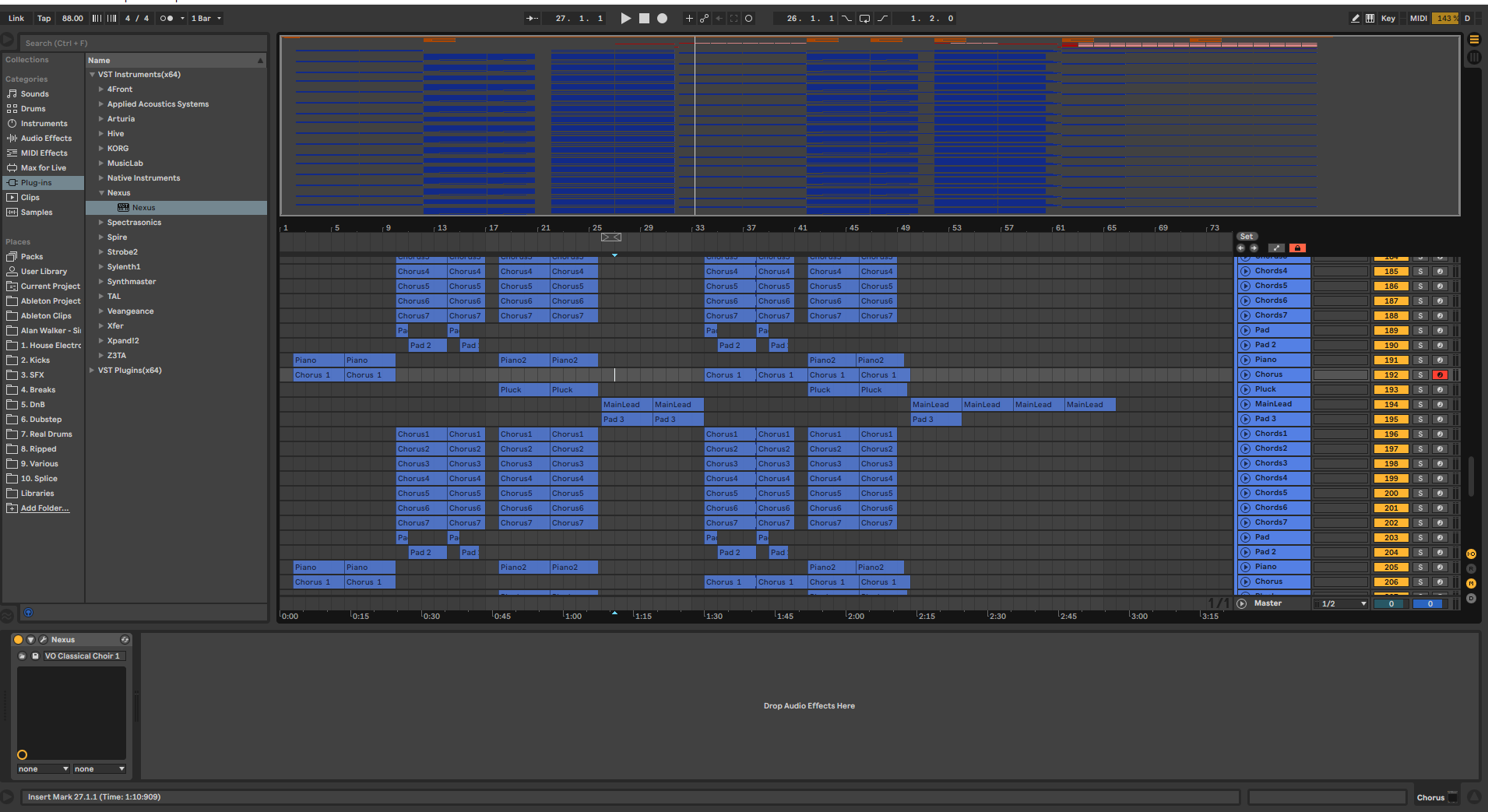Collapse the Nexus folder in browser

[101, 193]
